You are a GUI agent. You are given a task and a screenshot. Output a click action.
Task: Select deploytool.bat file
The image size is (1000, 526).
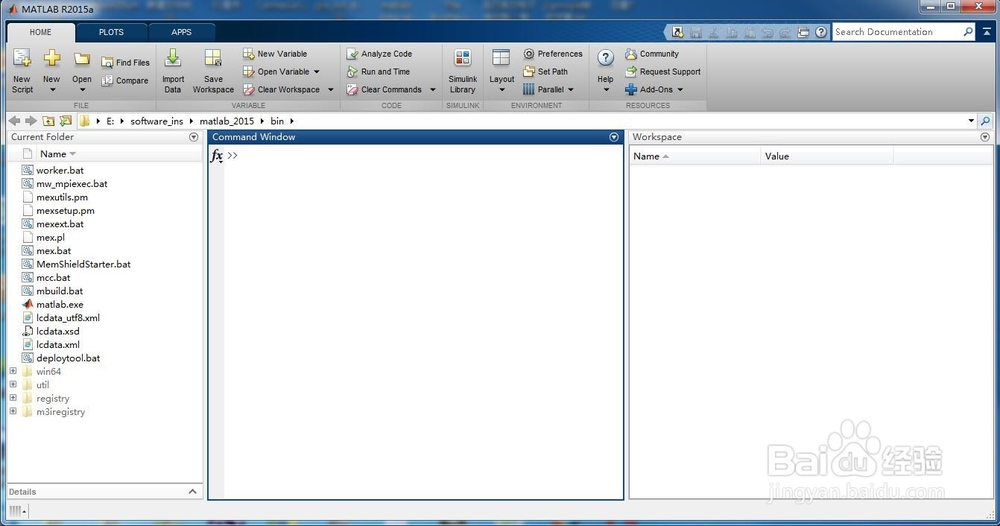68,358
